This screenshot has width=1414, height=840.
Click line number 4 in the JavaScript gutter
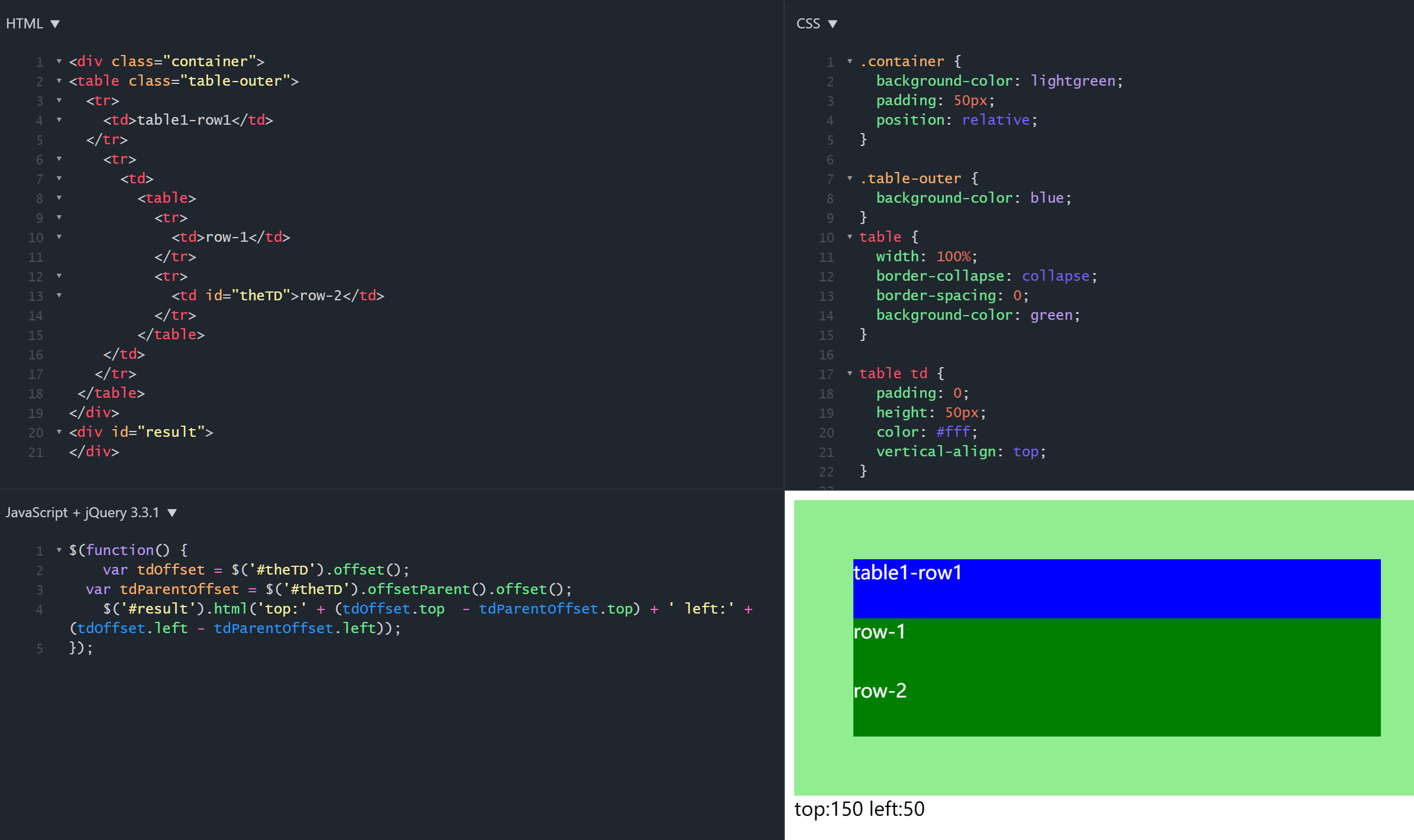click(39, 609)
